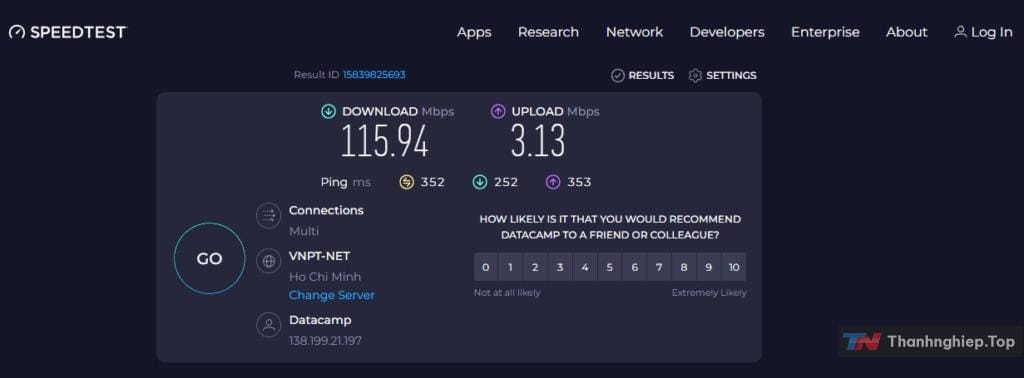Click the idle ping value 352
Screen dimensions: 1024x378
(432, 182)
